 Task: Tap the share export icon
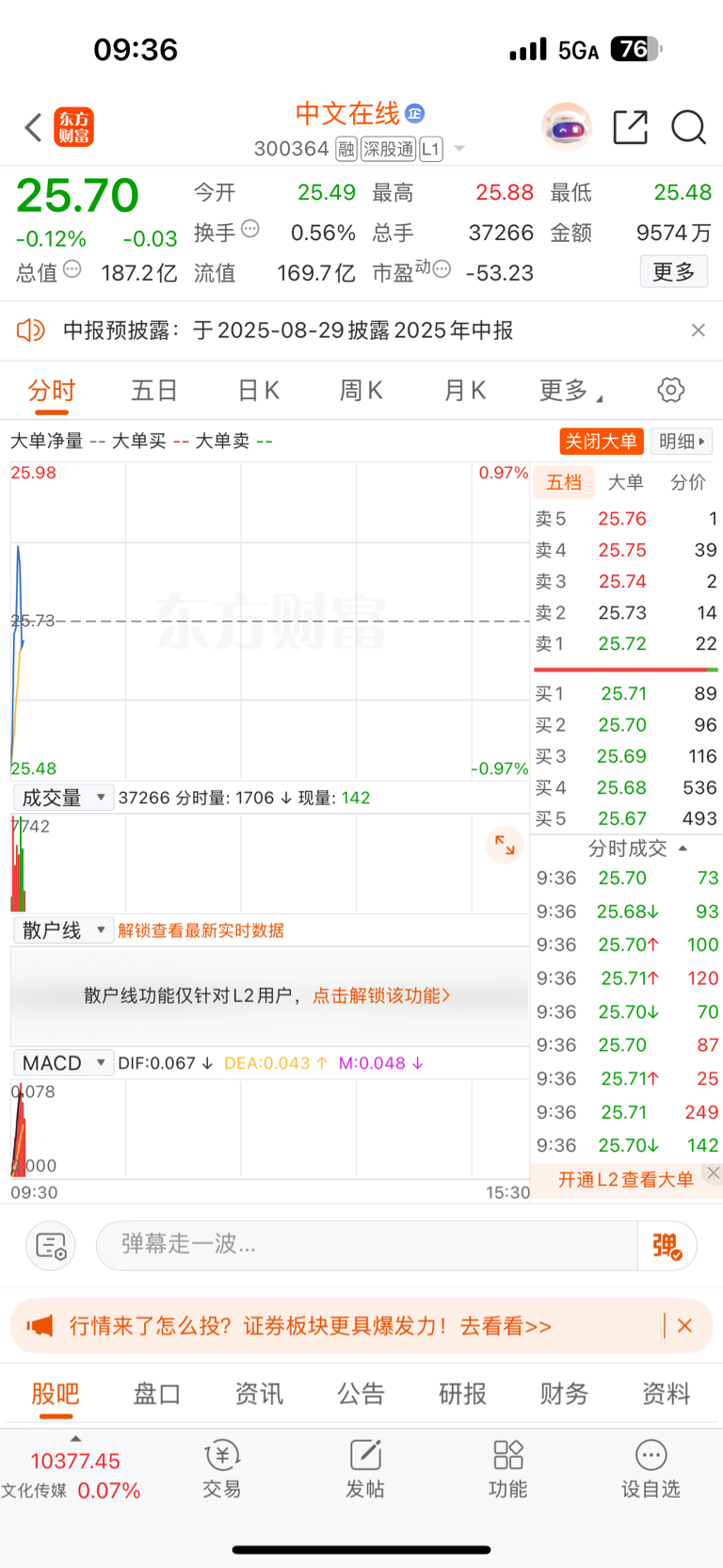[x=630, y=127]
